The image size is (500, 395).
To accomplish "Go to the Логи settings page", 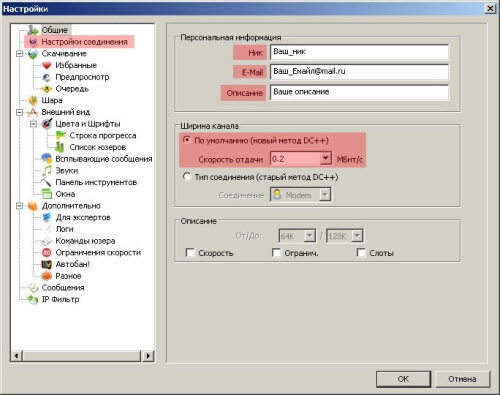I will pos(64,229).
